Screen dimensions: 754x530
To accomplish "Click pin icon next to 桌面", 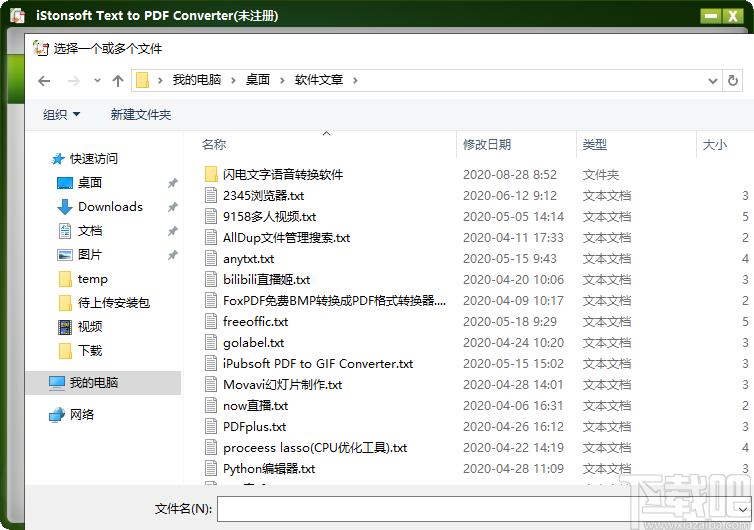I will (x=172, y=183).
